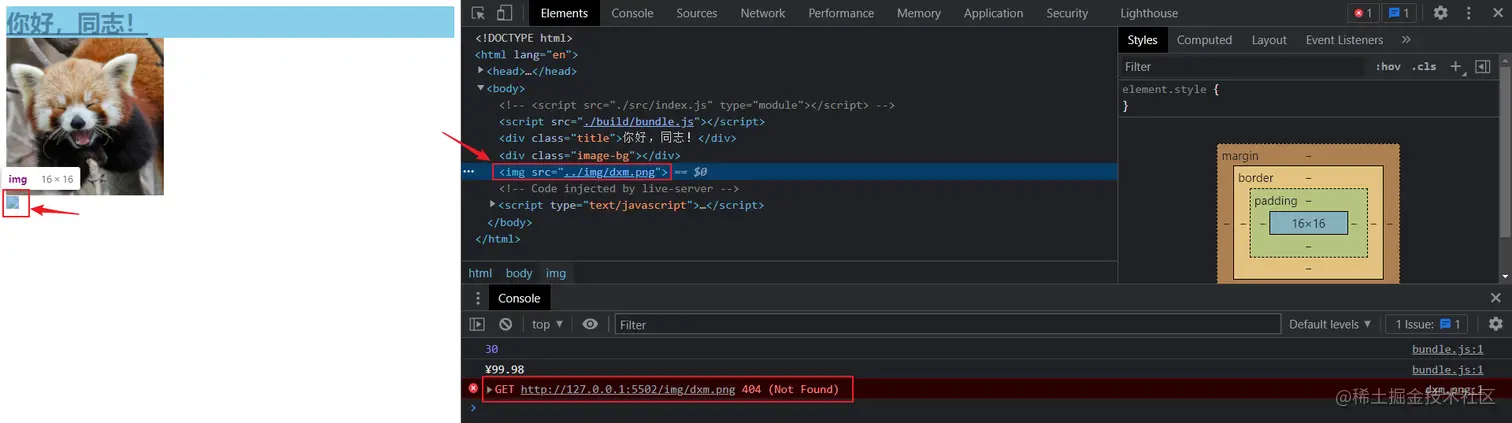Open the DevTools three-dot customize menu
Screen dimensions: 1512x423
click(1469, 13)
